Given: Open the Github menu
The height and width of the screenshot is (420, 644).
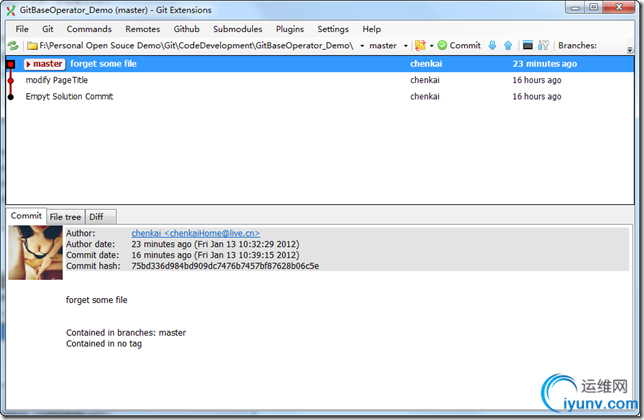Looking at the screenshot, I should pos(186,29).
